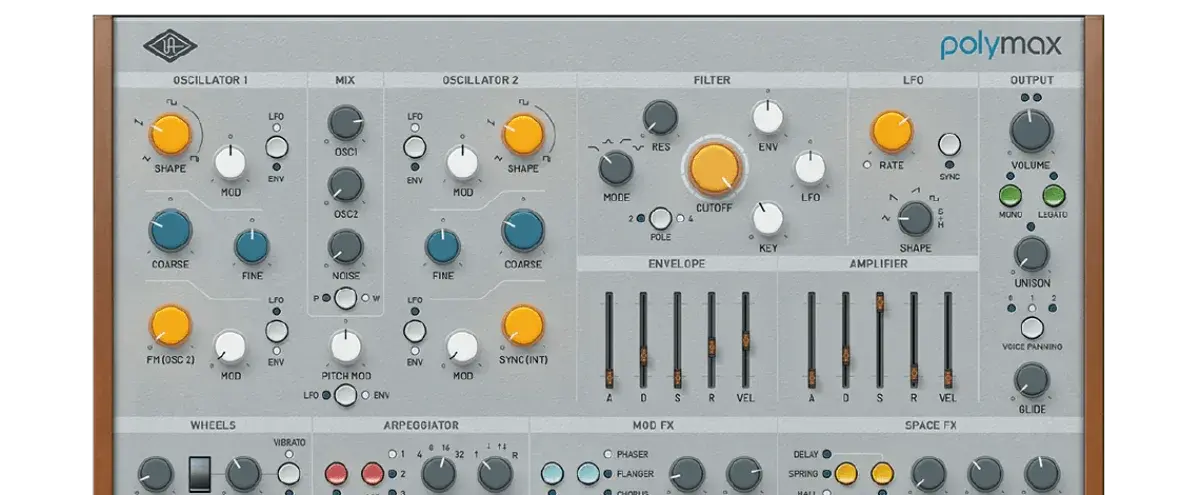1200x495 pixels.
Task: Click the OUTPUT section header
Action: click(1031, 80)
